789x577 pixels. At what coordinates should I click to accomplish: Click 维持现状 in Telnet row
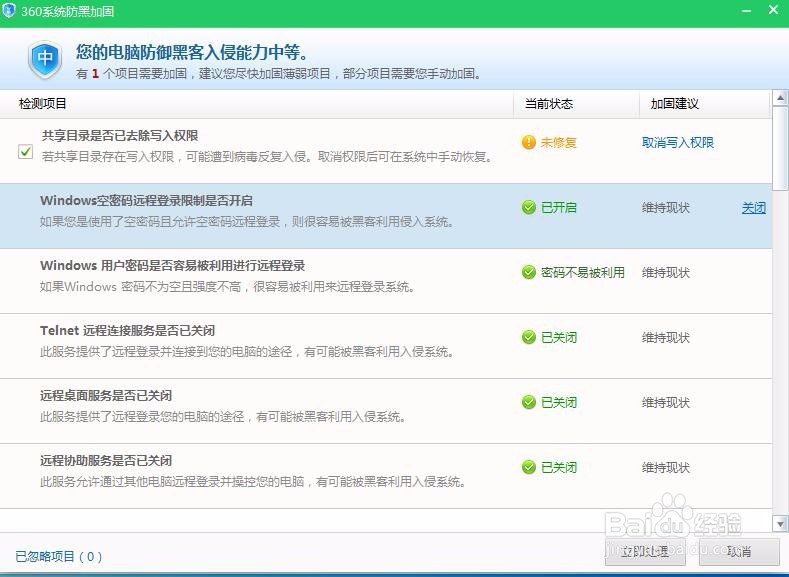[666, 338]
